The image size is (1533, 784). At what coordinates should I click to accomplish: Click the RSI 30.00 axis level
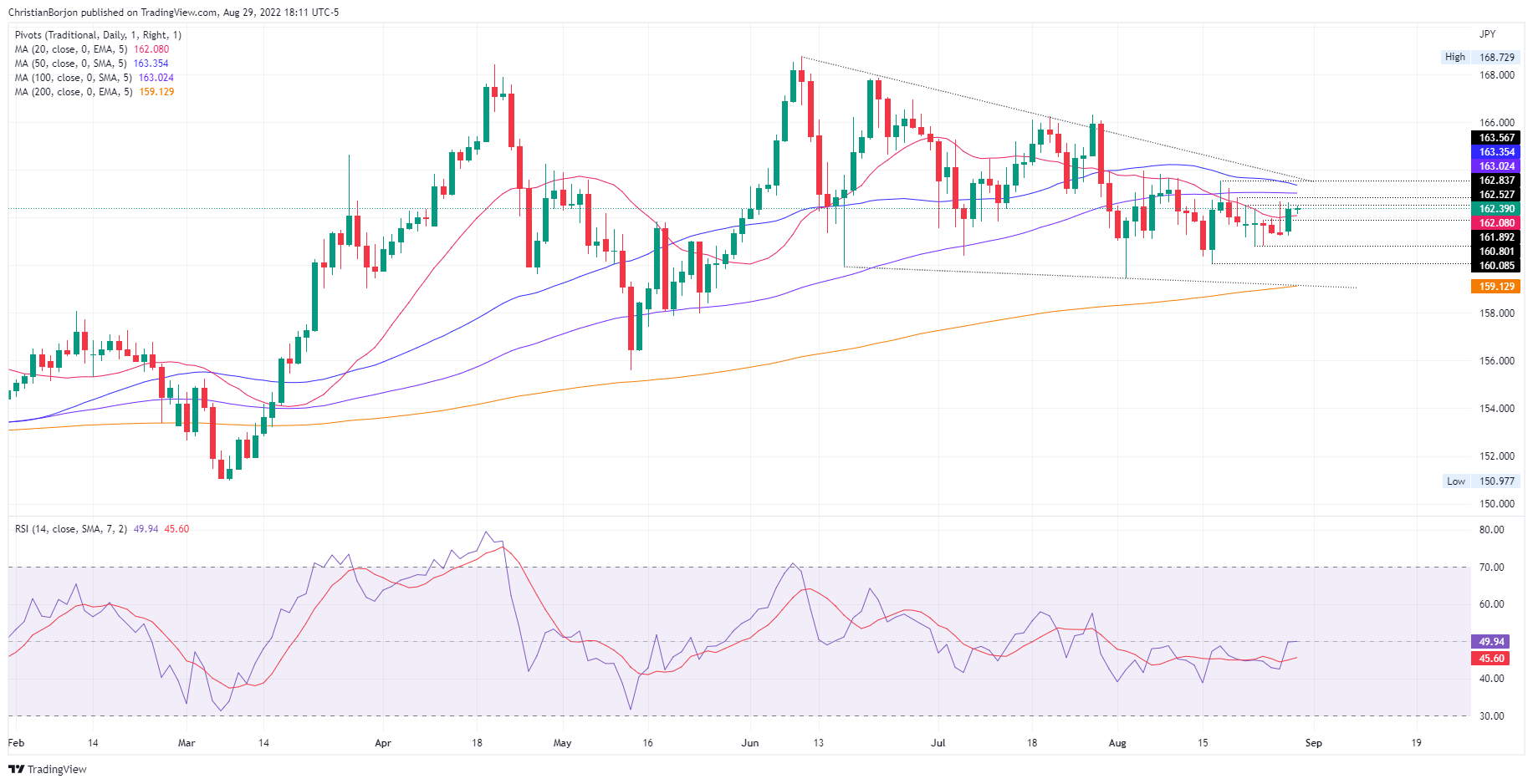click(x=1491, y=716)
